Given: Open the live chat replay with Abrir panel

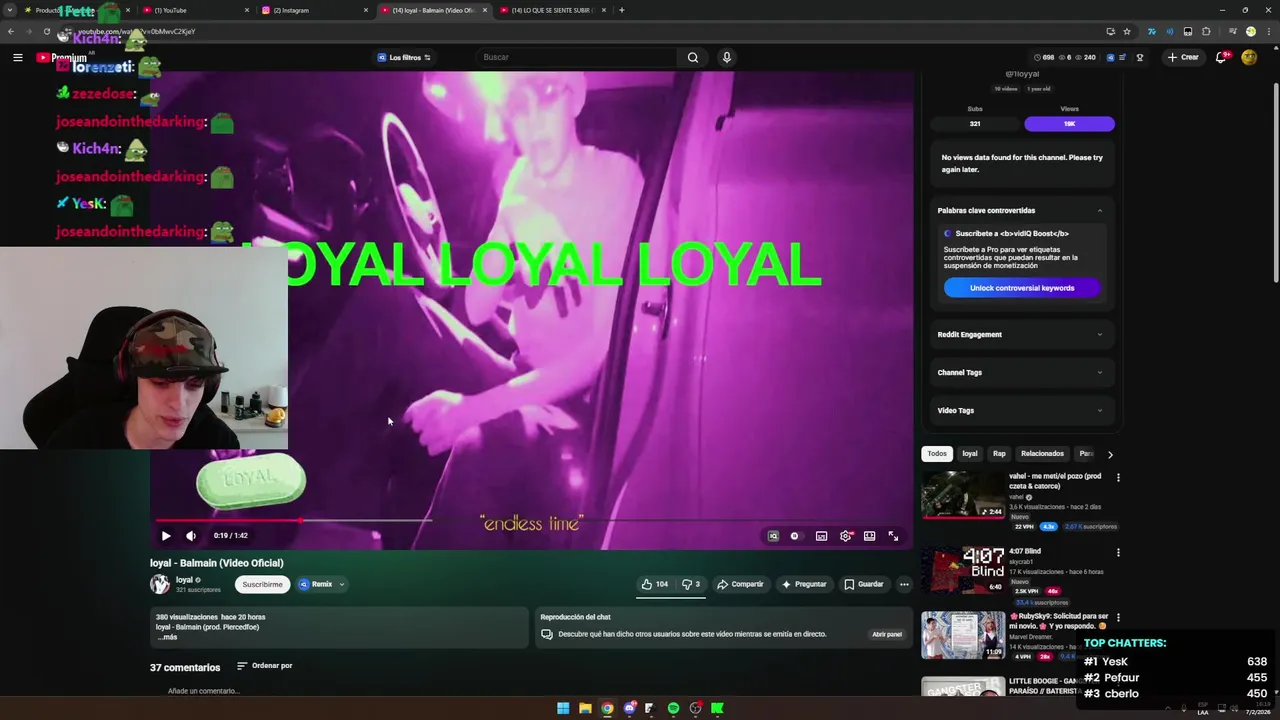Looking at the screenshot, I should click(x=886, y=634).
